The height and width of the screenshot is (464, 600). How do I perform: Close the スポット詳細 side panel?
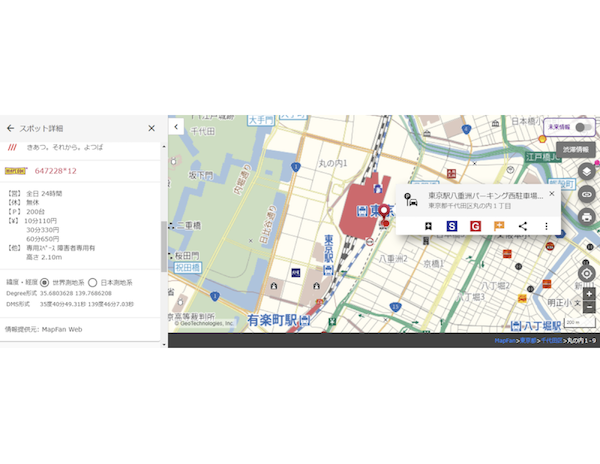(x=152, y=128)
